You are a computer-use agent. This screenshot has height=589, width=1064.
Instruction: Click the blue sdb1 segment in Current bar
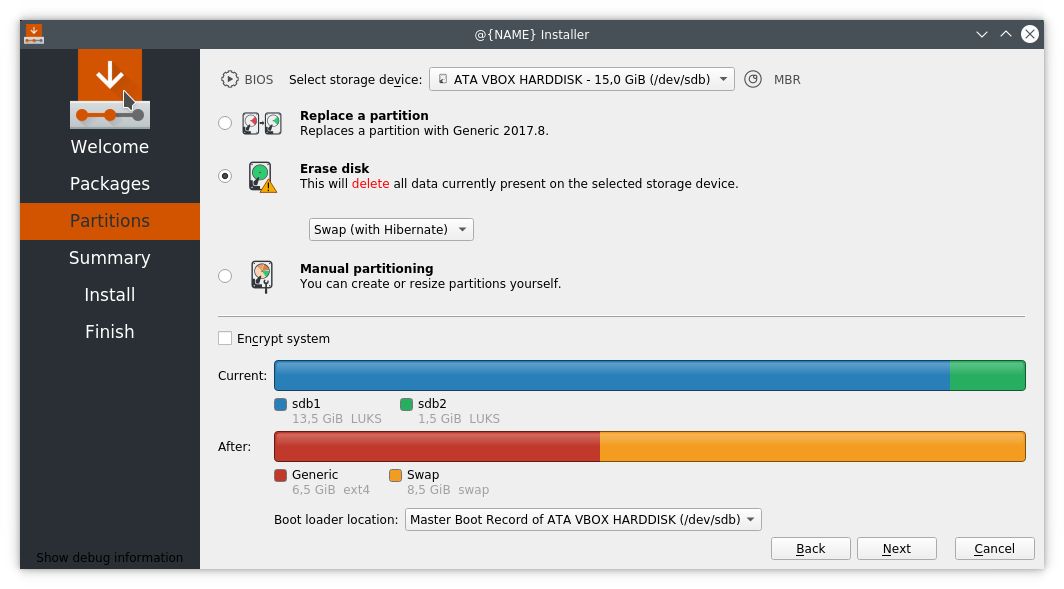pyautogui.click(x=612, y=375)
